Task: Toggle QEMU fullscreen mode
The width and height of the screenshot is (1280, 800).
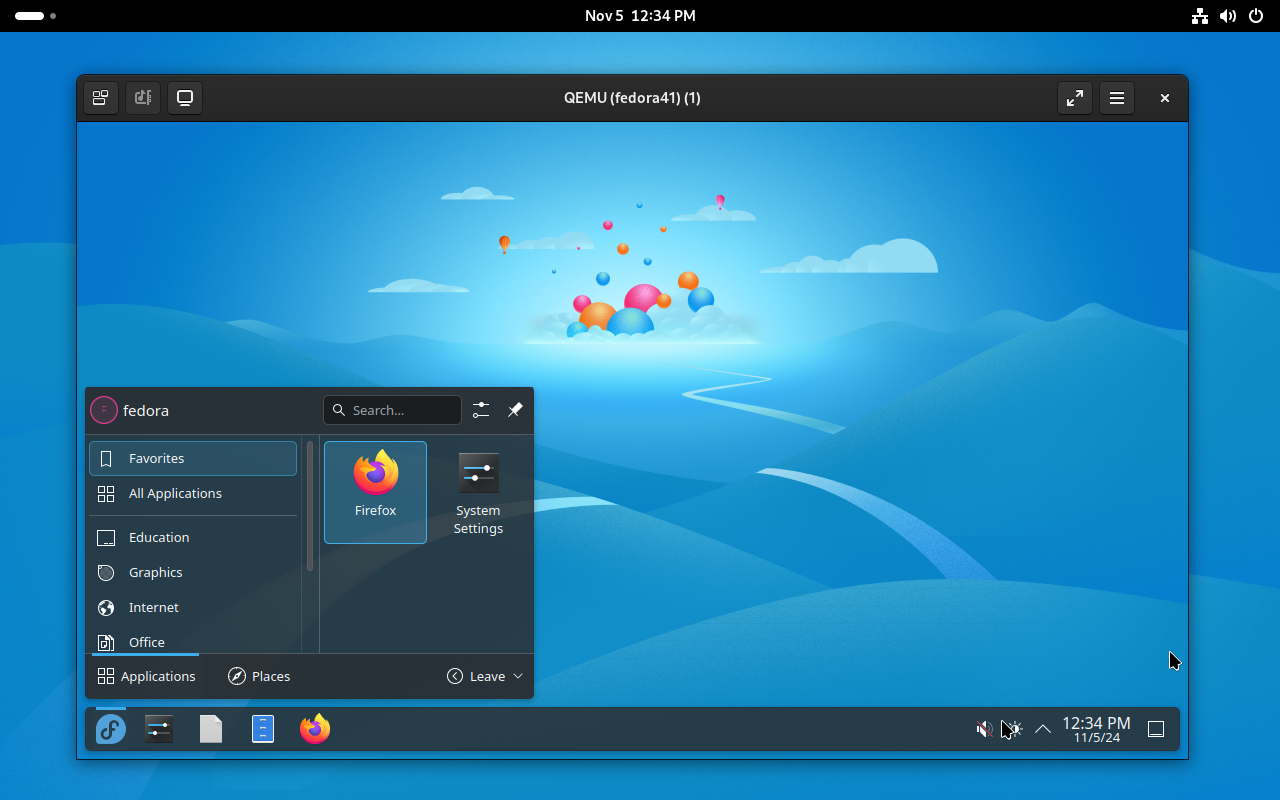Action: (1075, 98)
